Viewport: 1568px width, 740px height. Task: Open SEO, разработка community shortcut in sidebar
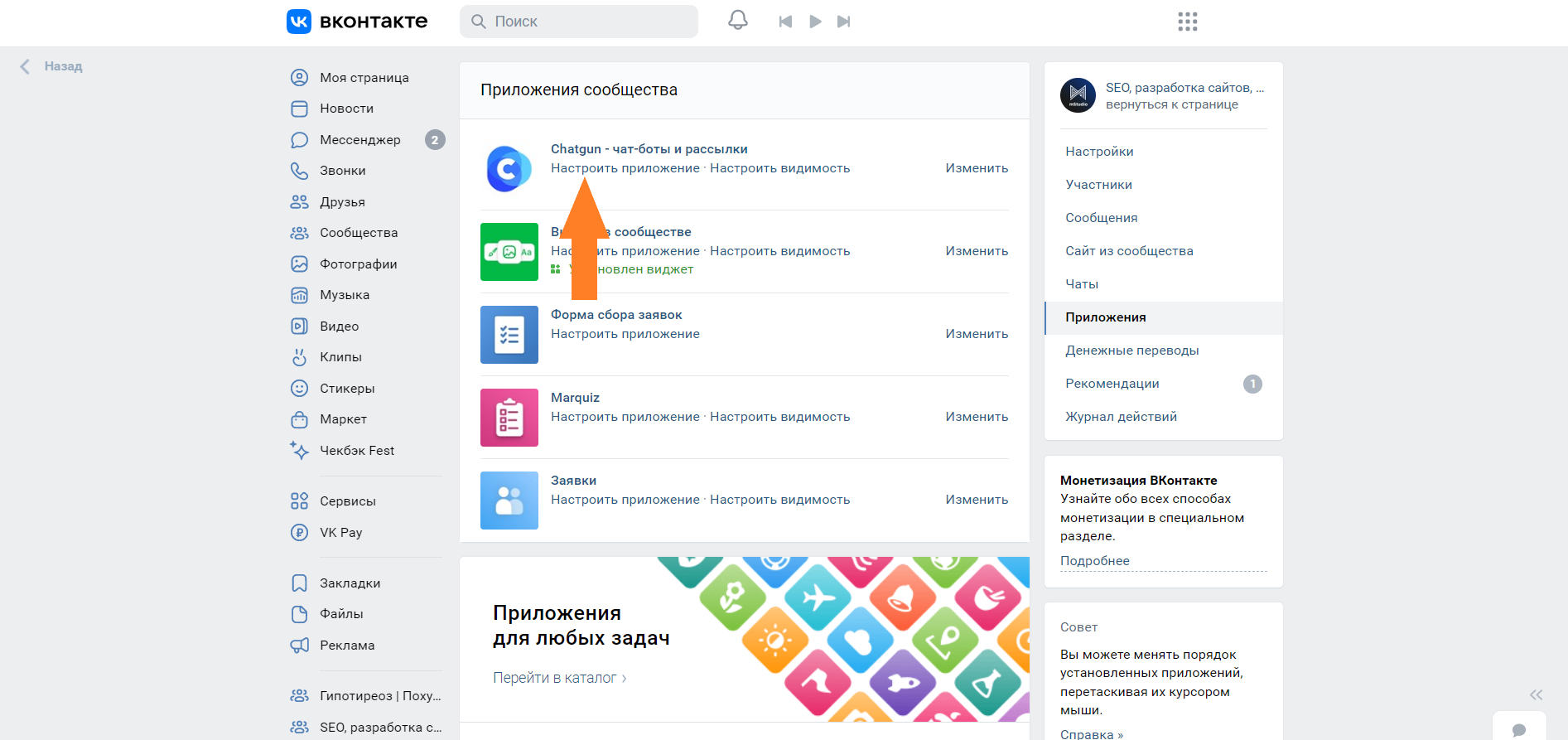(x=365, y=728)
